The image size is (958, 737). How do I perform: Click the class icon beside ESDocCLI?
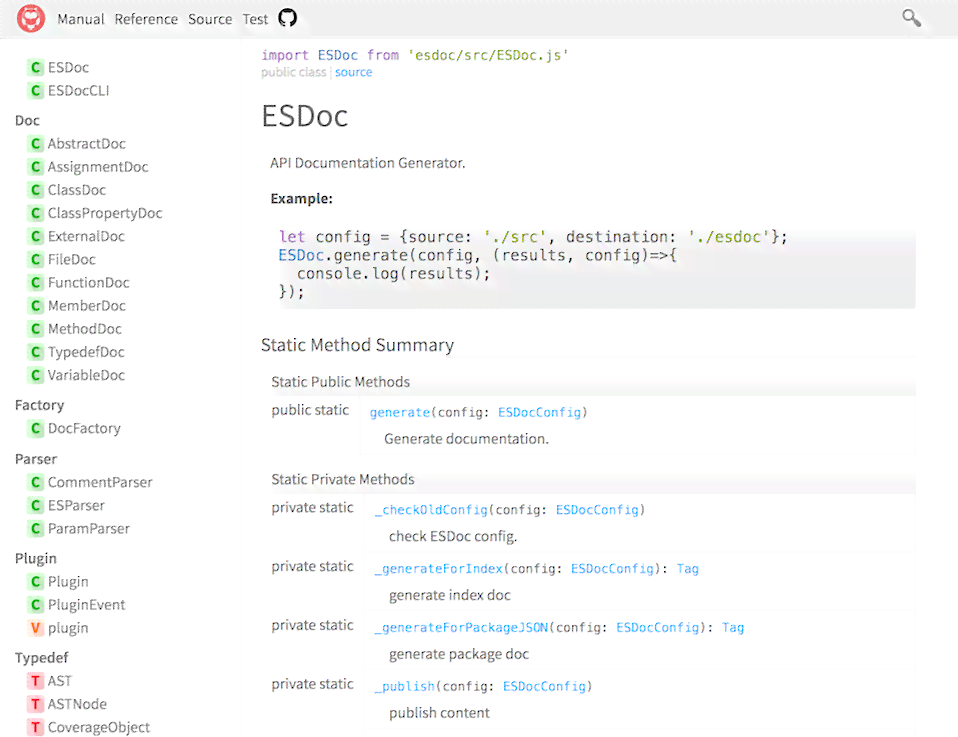35,90
